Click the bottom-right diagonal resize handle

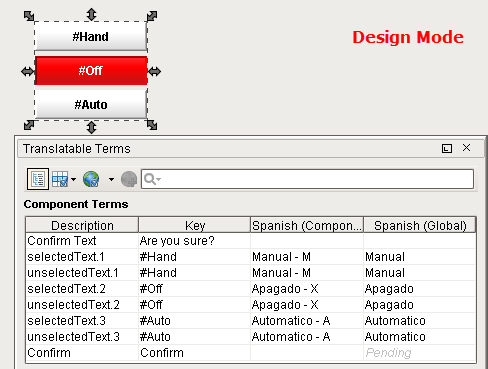[x=152, y=125]
